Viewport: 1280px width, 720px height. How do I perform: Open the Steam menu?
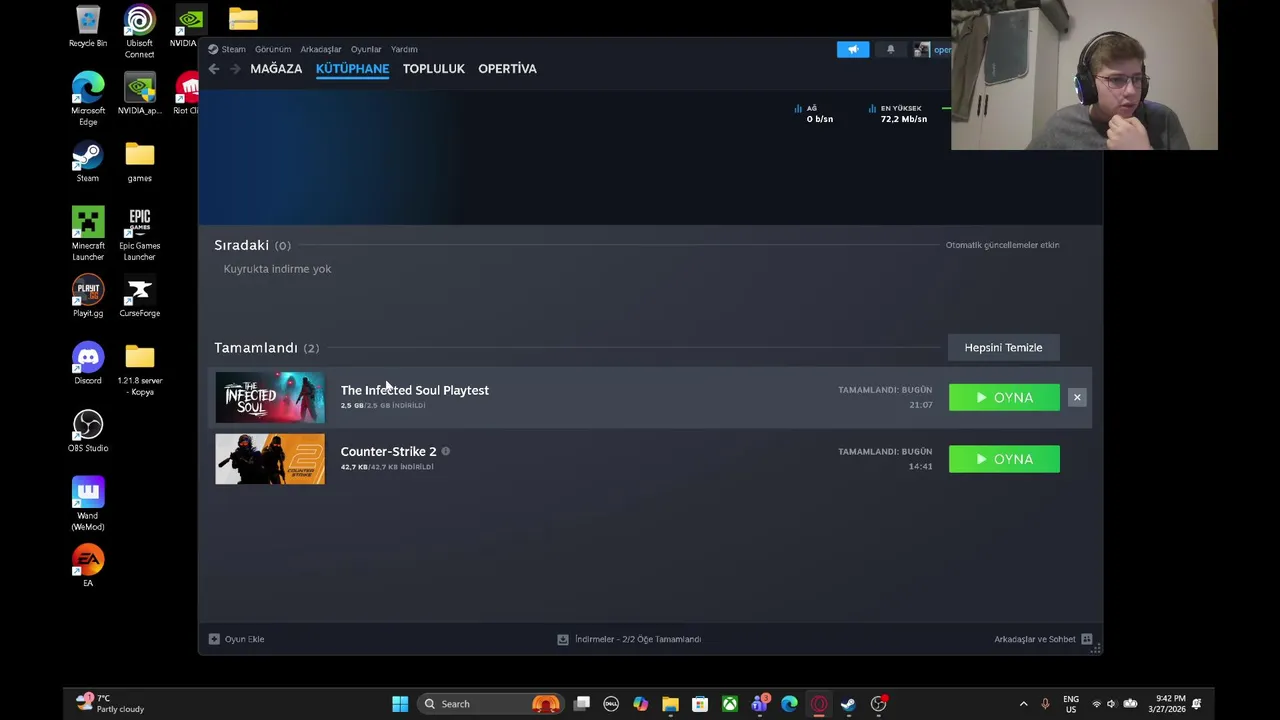(x=227, y=49)
